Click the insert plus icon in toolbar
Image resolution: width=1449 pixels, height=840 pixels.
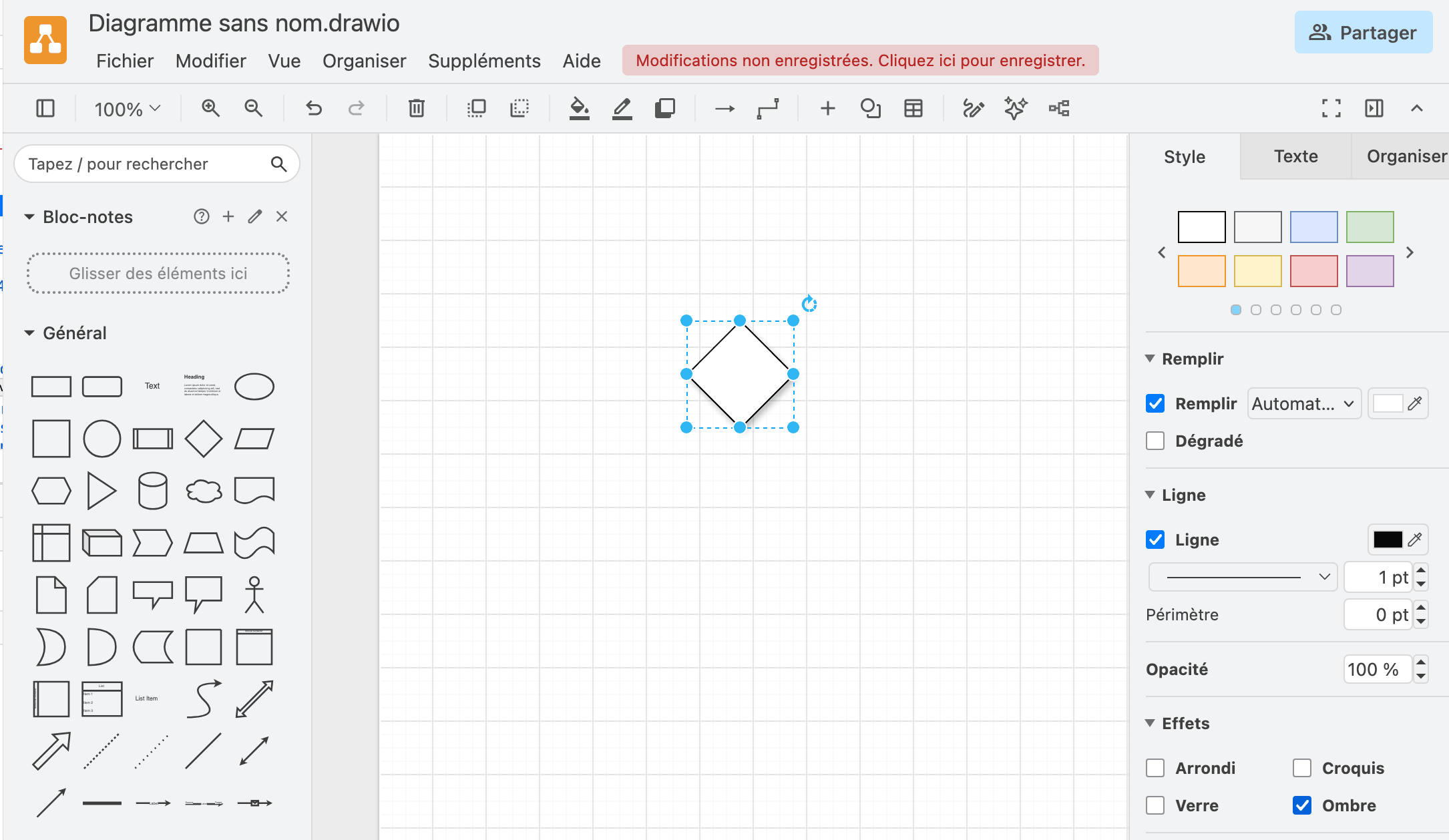pos(827,108)
